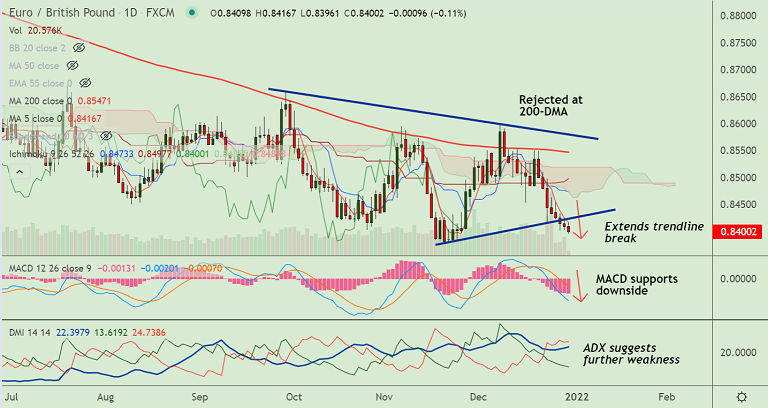The height and width of the screenshot is (408, 768).
Task: Click Nov on the time axis
Action: pos(384,396)
